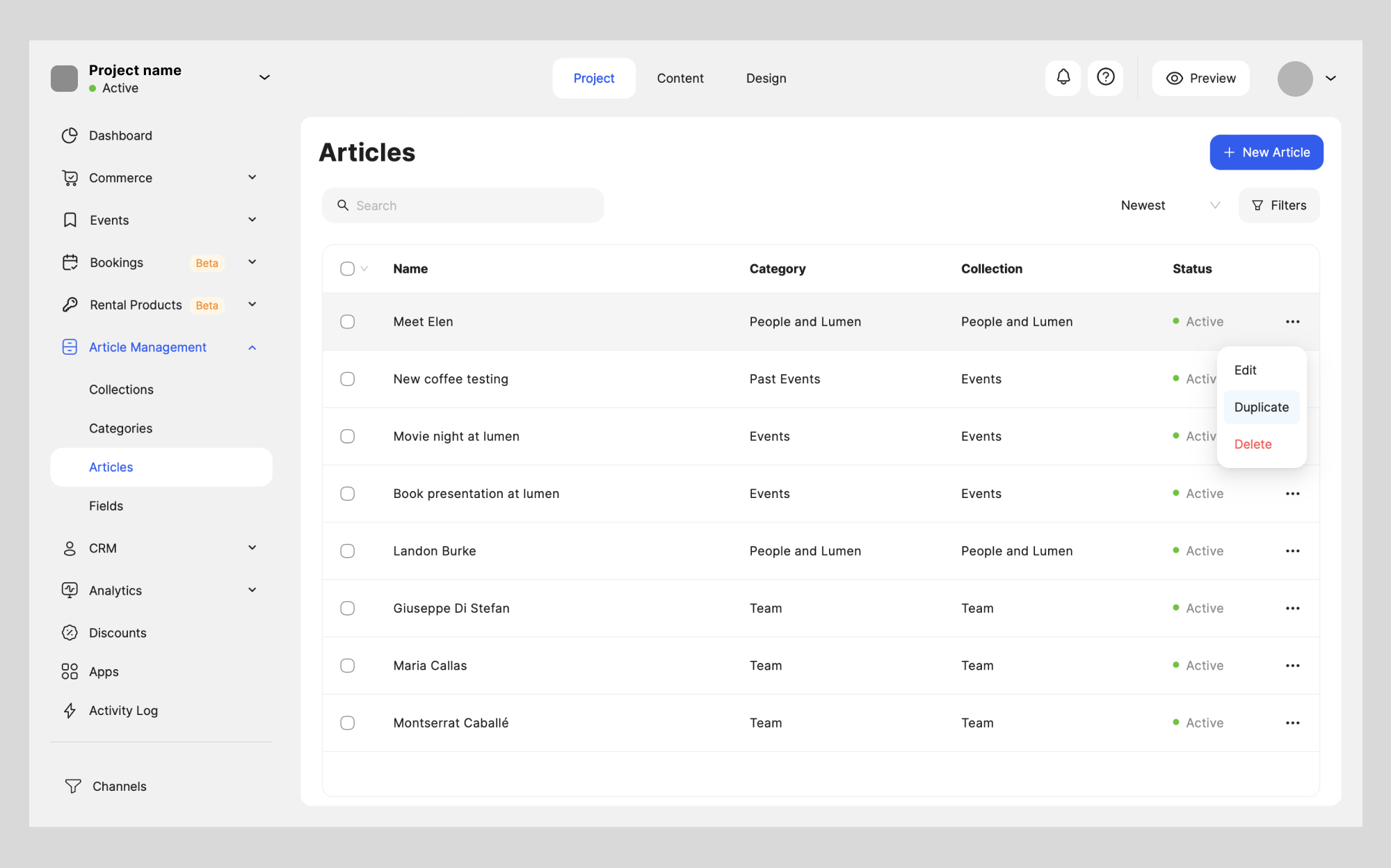Check the Movie night at lumen checkbox
The width and height of the screenshot is (1391, 868).
coord(348,436)
